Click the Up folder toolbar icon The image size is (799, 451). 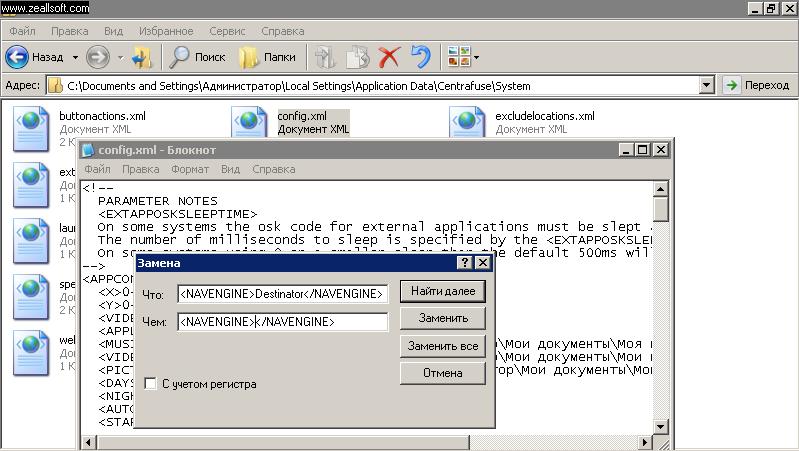[x=142, y=57]
